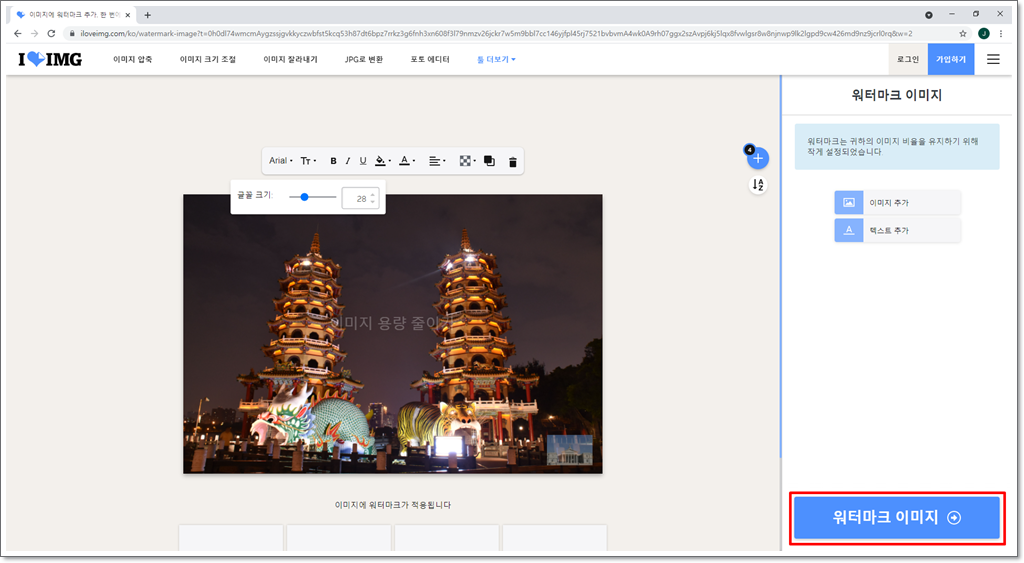The height and width of the screenshot is (563, 1024).
Task: Open the 이미지 압축 menu item
Action: (133, 59)
